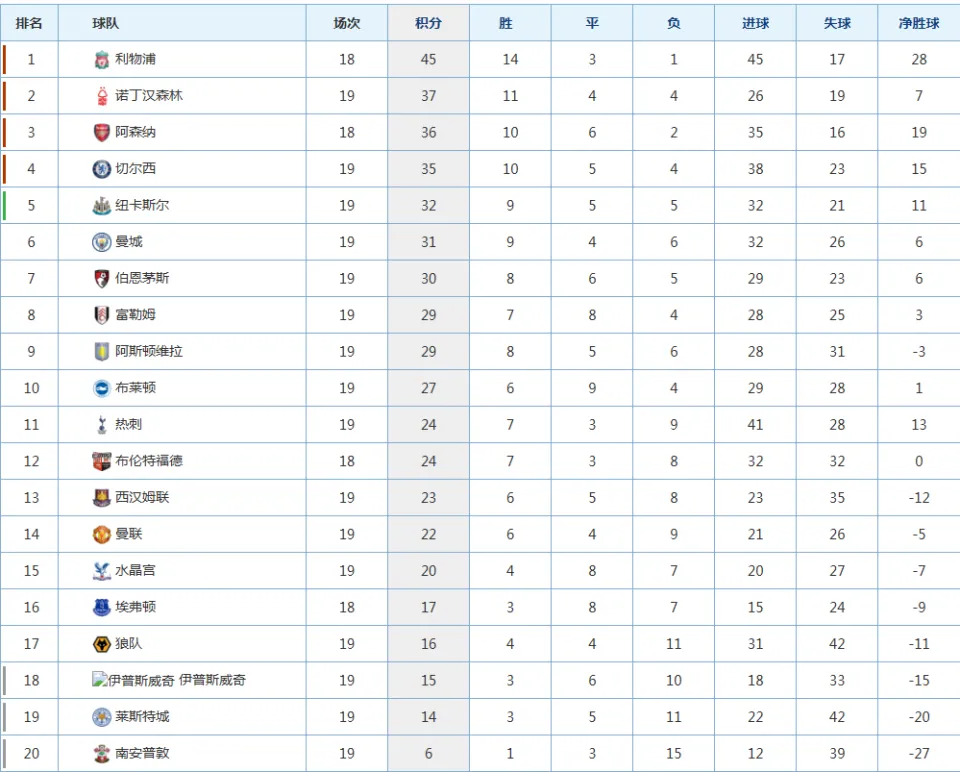The height and width of the screenshot is (772, 960).
Task: Sort by the 积分 column header
Action: [x=429, y=23]
